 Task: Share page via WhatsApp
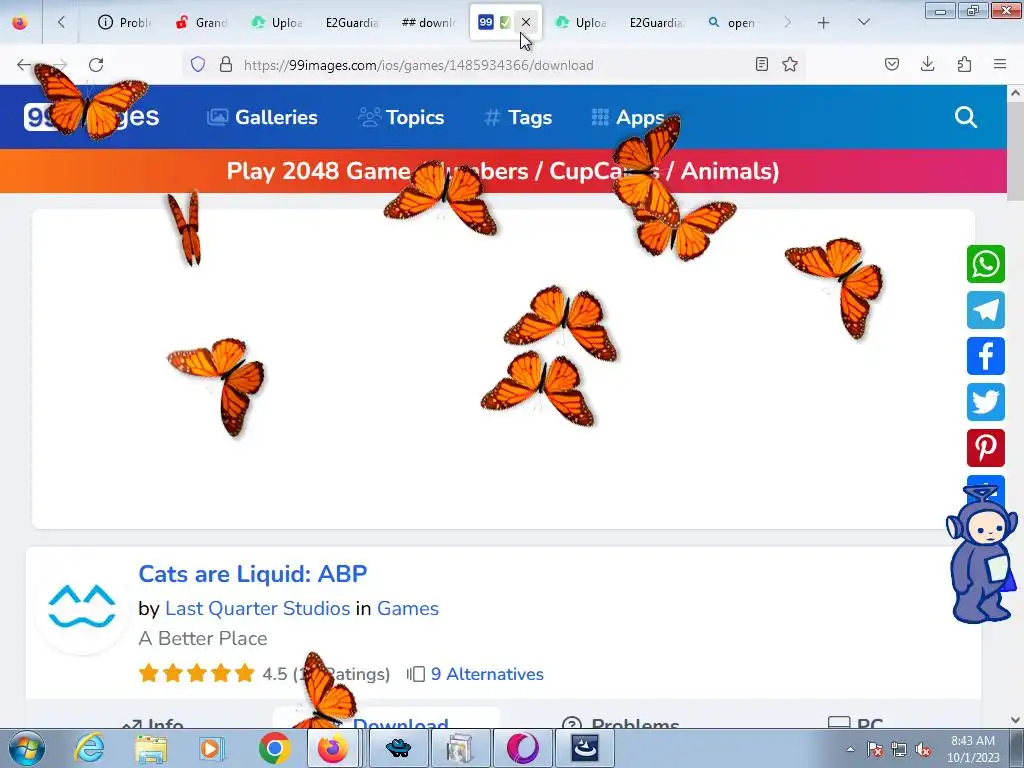click(x=985, y=264)
